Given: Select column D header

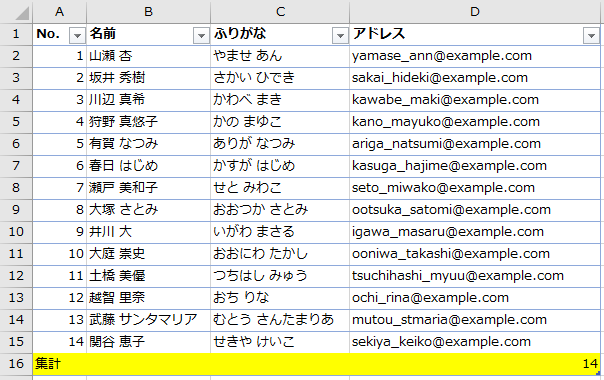Looking at the screenshot, I should pos(475,12).
